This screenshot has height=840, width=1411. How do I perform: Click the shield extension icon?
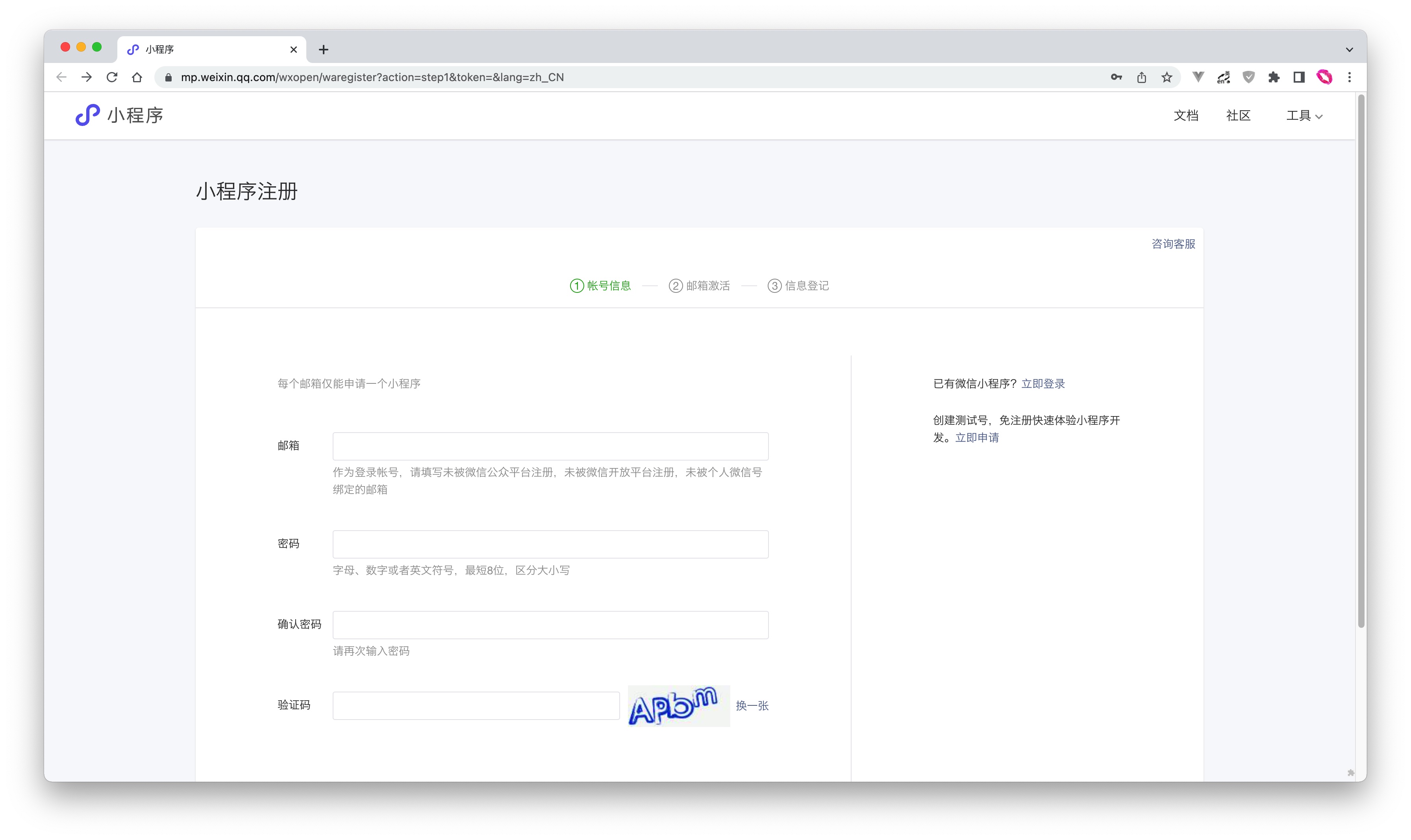click(1248, 77)
